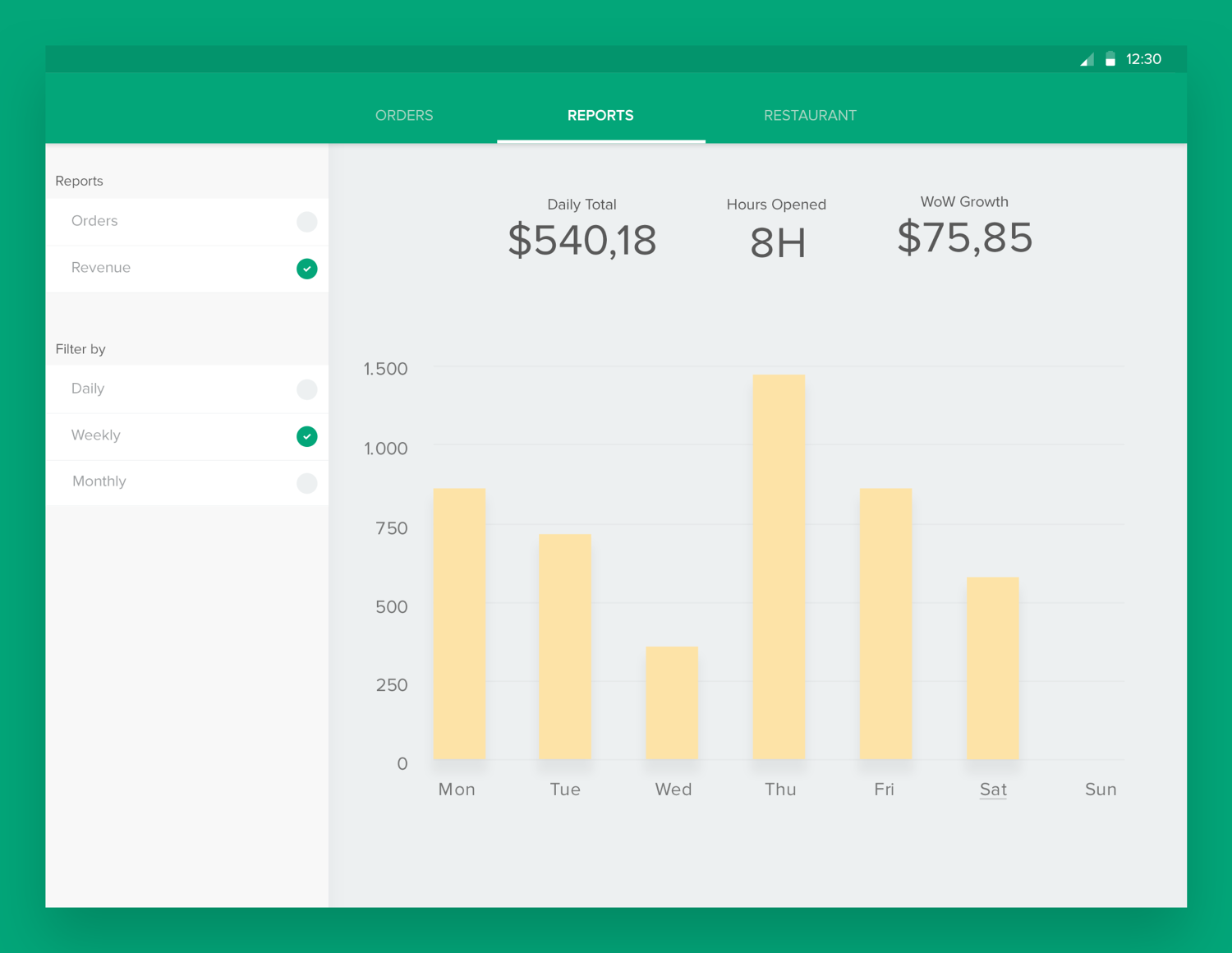Screen dimensions: 1232x953
Task: Enable the Monthly filter radio button
Action: point(307,483)
